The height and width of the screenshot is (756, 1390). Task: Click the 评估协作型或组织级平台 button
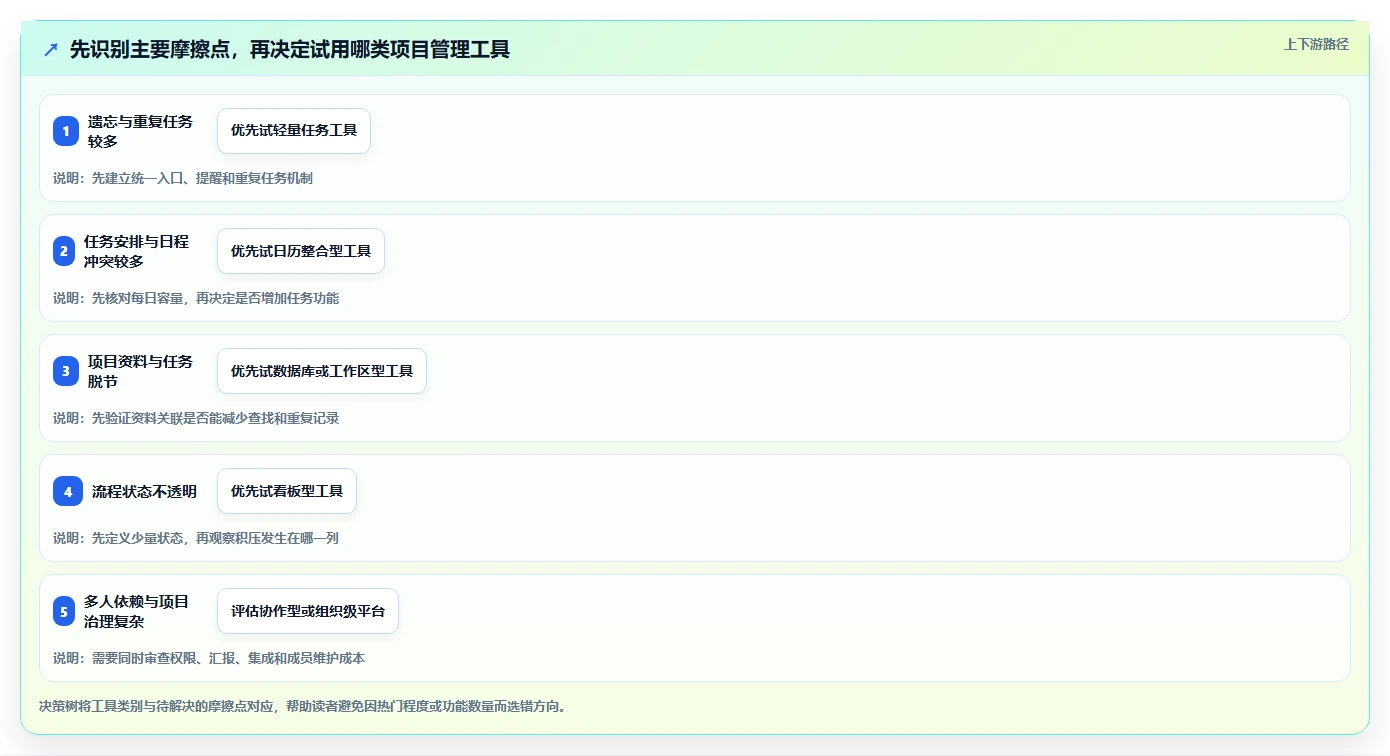click(308, 611)
